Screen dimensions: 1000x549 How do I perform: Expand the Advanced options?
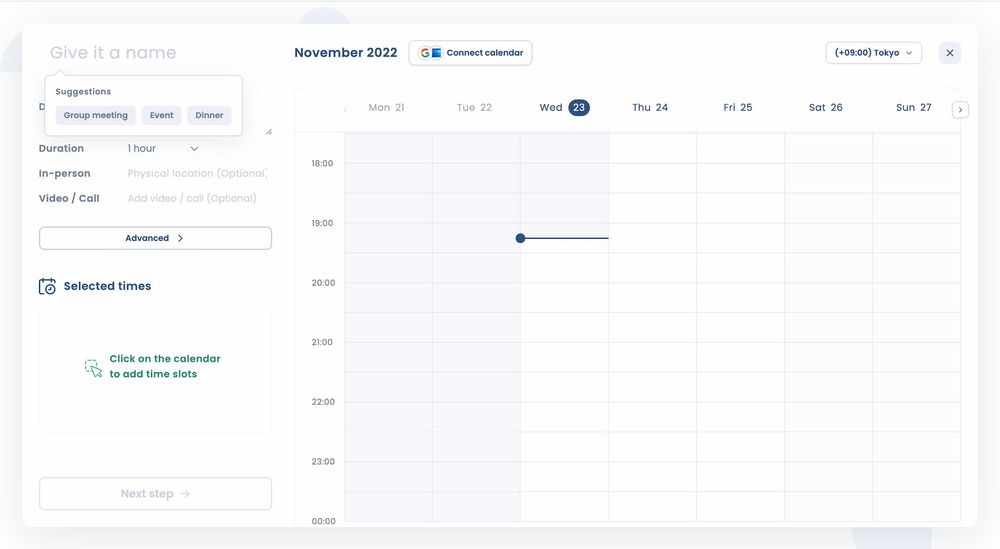tap(155, 238)
